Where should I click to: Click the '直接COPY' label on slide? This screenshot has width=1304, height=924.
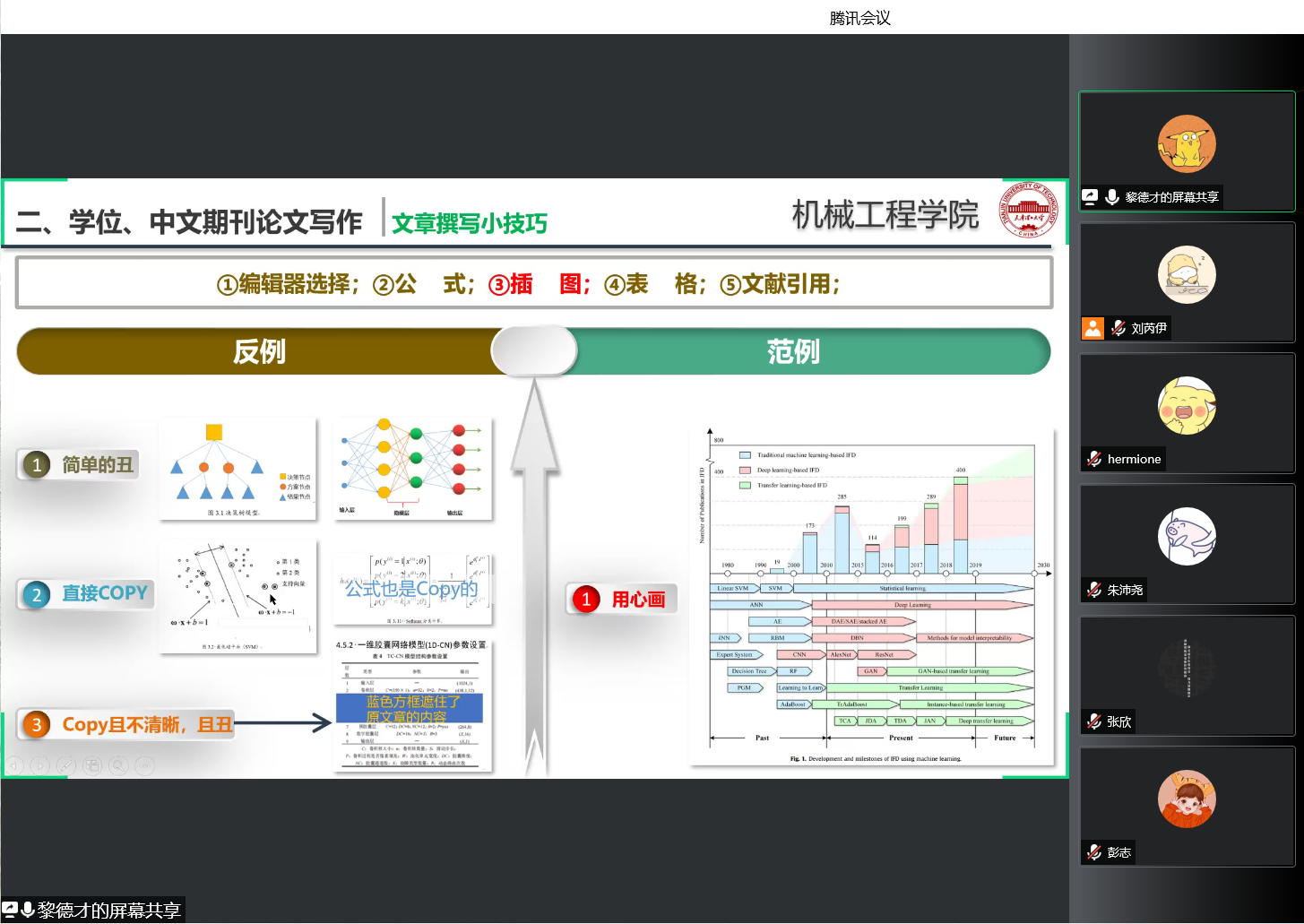103,593
